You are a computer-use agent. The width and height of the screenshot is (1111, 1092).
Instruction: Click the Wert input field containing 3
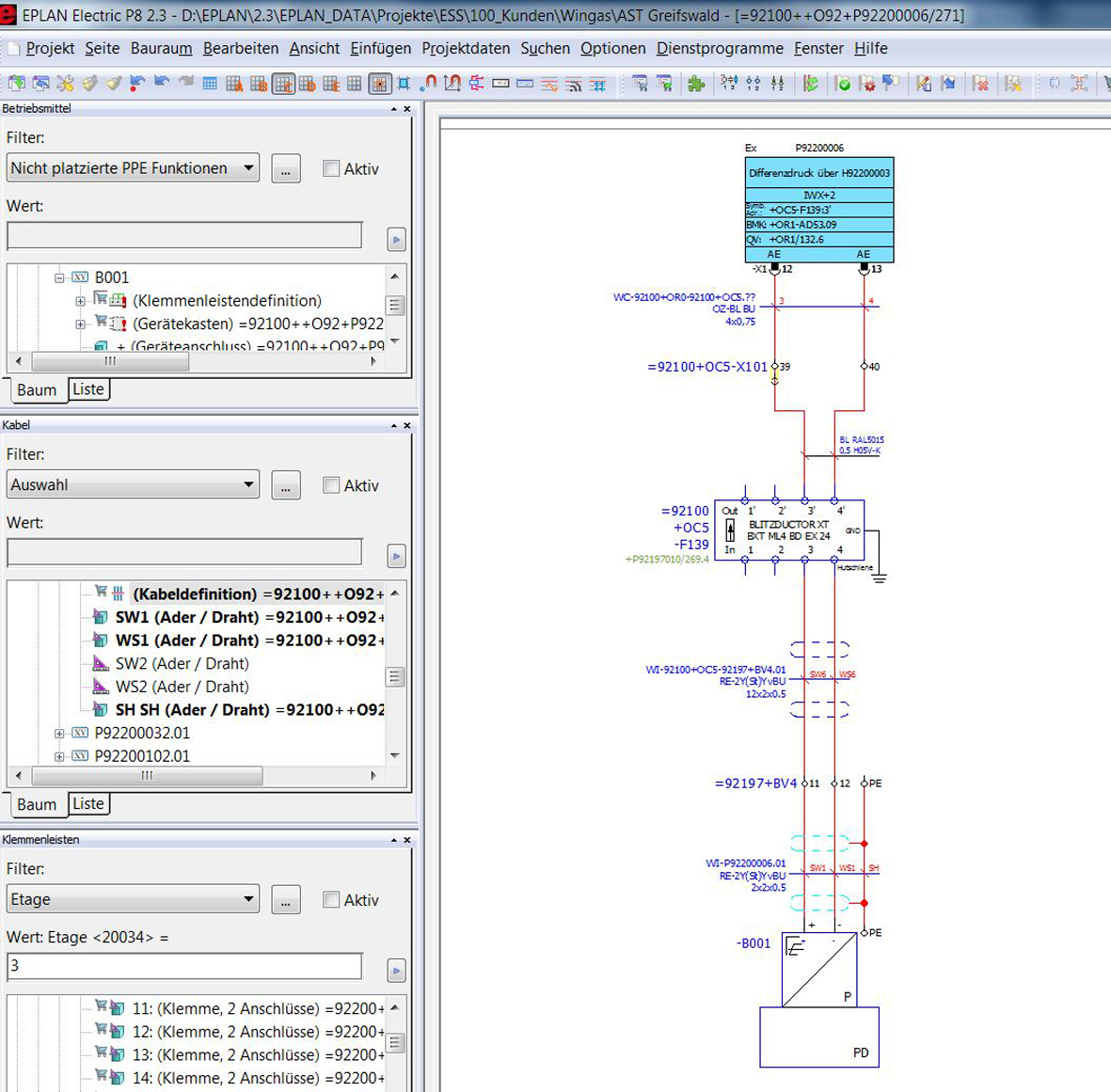pyautogui.click(x=184, y=966)
